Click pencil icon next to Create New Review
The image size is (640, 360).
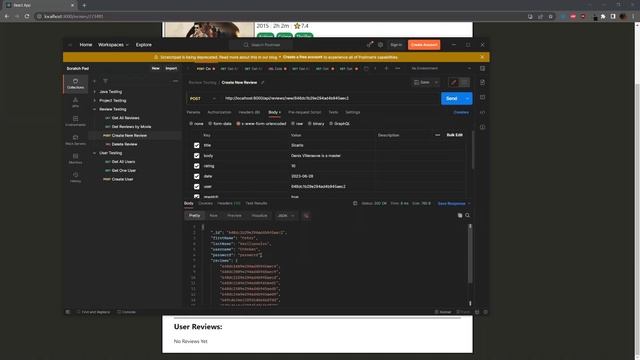pos(262,82)
